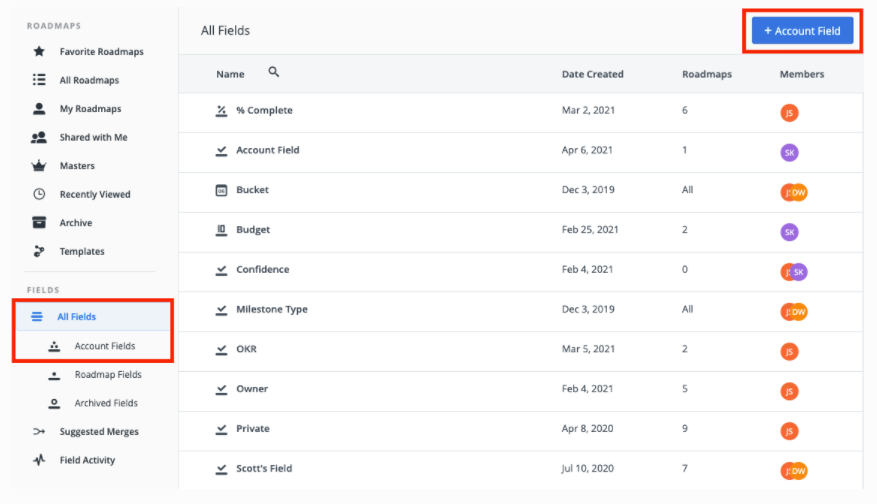Click the Bucket field type icon

tap(222, 190)
